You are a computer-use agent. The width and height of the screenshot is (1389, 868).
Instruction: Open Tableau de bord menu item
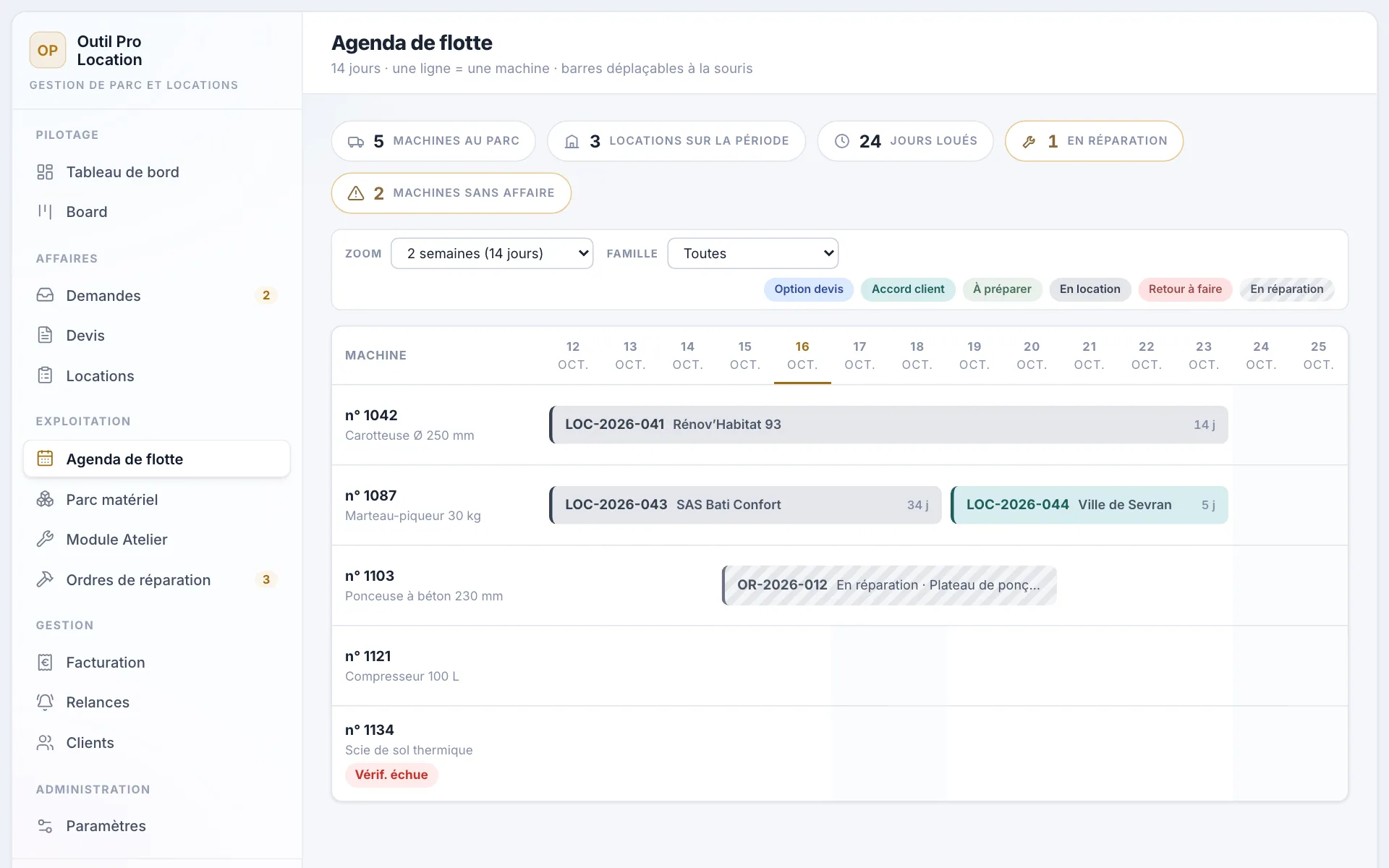[x=157, y=172]
